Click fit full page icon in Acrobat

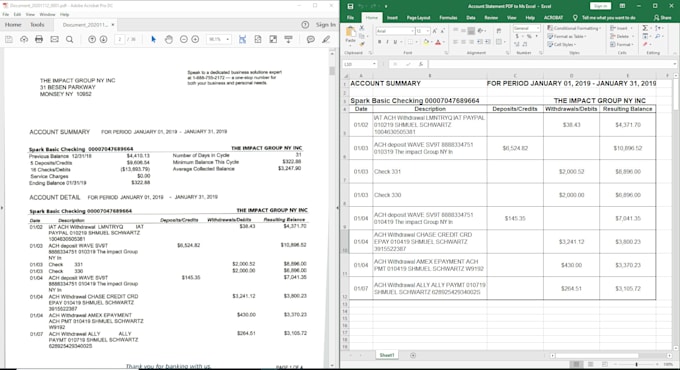tap(258, 39)
